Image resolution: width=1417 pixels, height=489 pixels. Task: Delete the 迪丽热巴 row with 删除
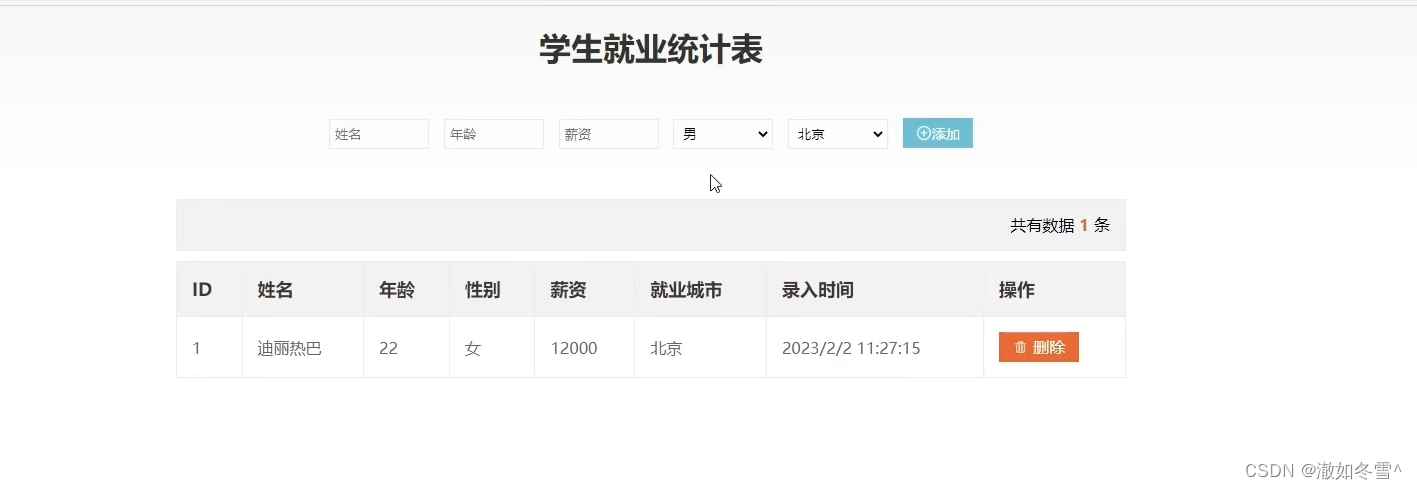[1039, 347]
